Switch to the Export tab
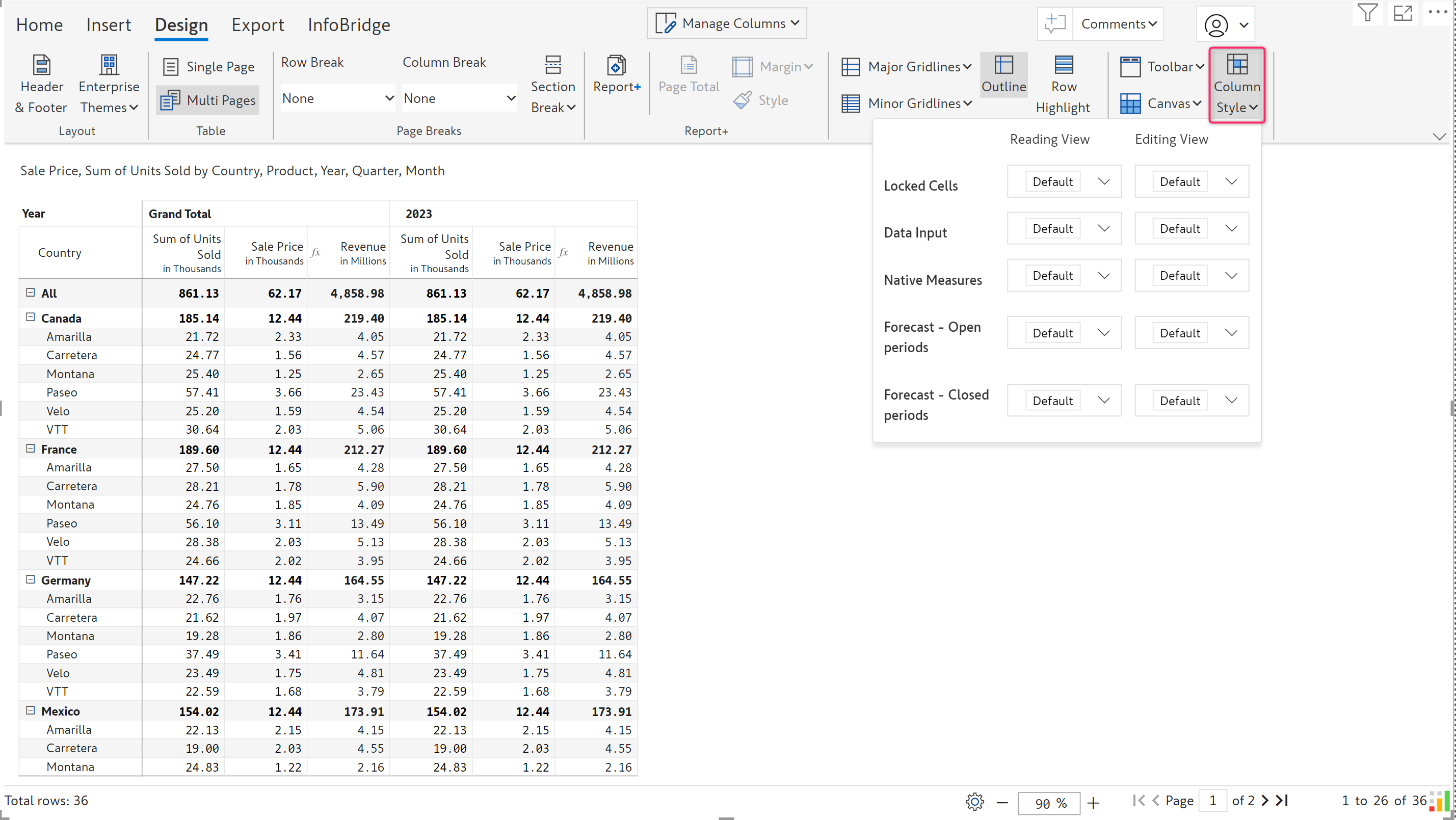 (x=257, y=25)
